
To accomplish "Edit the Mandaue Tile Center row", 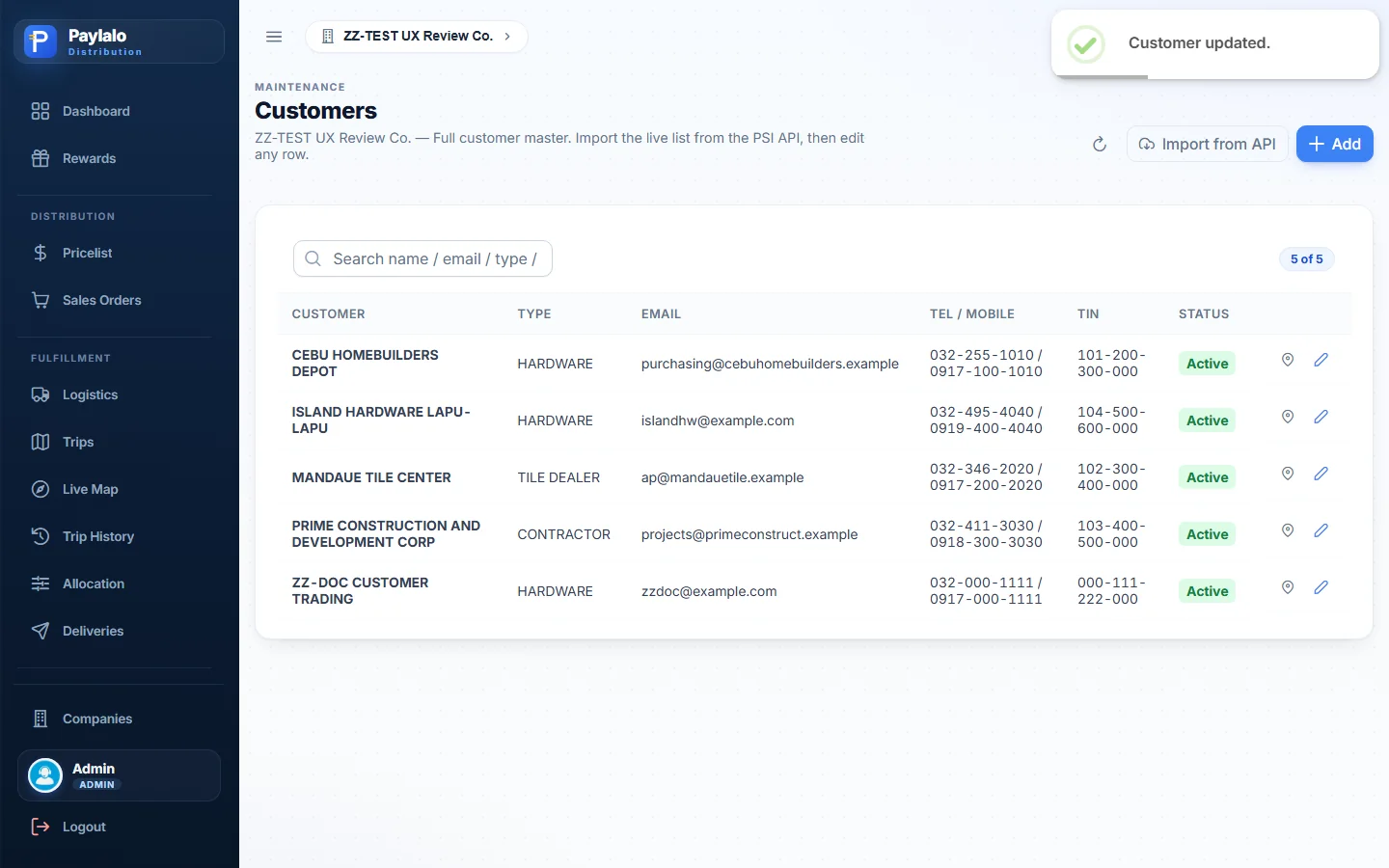I will click(1321, 474).
